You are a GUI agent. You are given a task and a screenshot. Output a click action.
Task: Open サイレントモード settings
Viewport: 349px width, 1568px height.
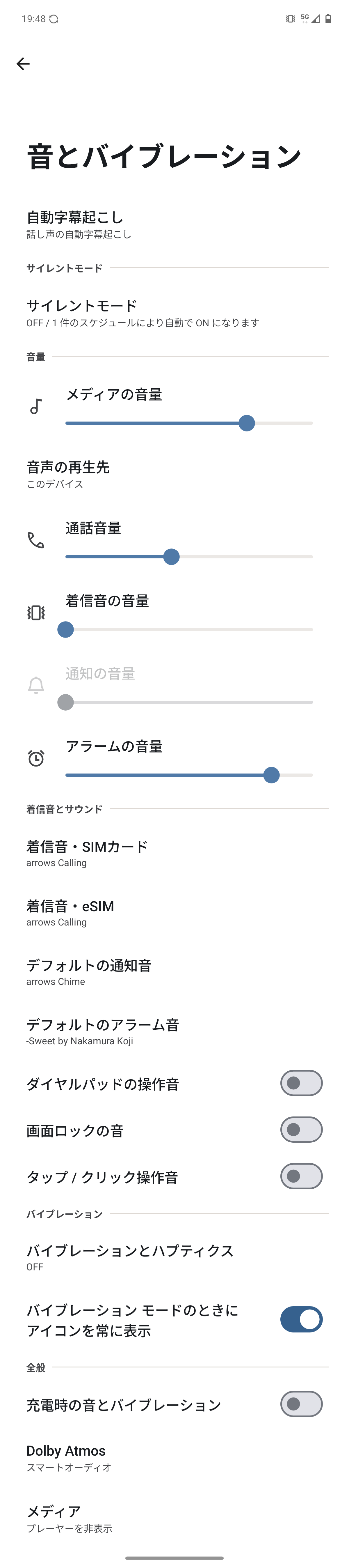[174, 313]
